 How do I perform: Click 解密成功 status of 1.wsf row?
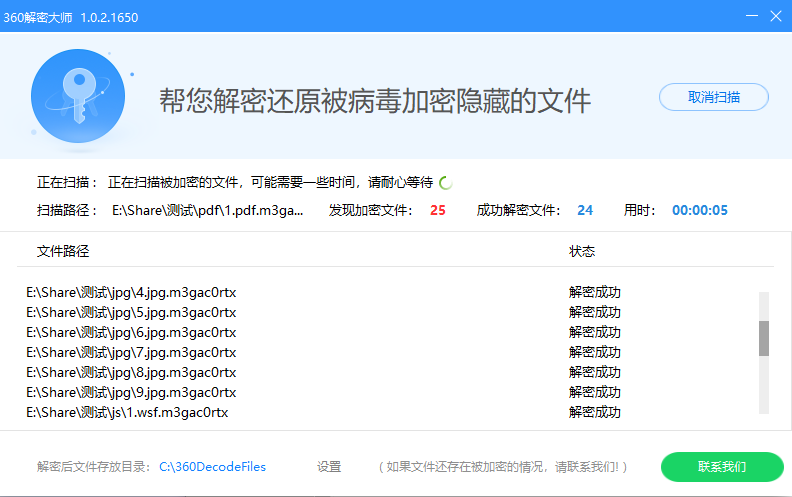point(595,412)
